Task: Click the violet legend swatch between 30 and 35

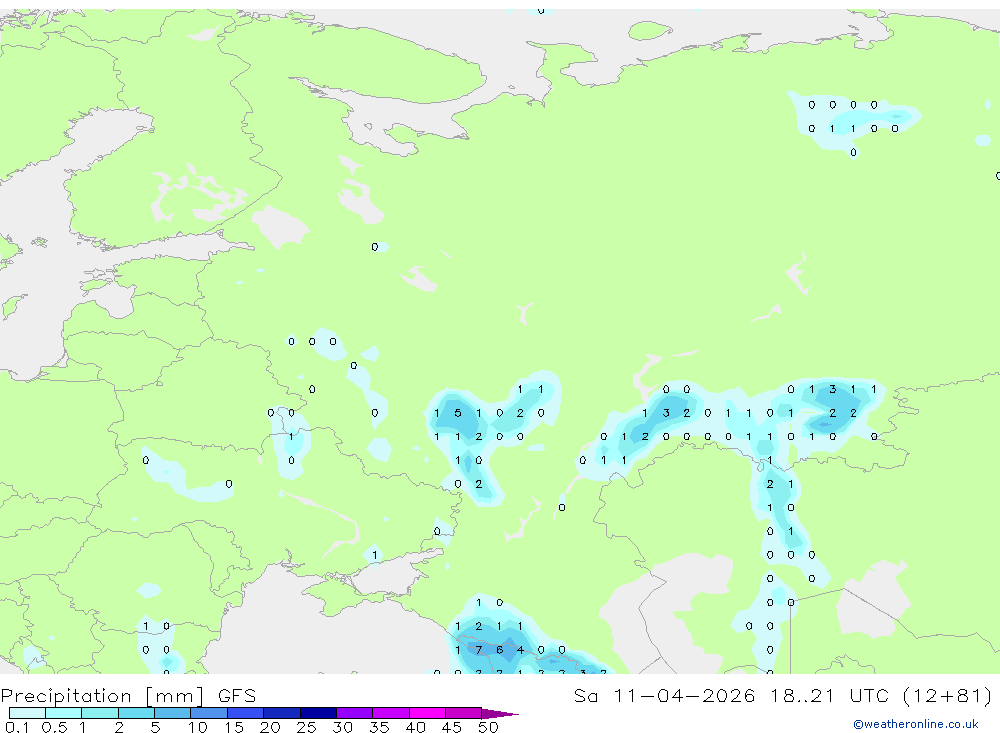Action: tap(355, 713)
